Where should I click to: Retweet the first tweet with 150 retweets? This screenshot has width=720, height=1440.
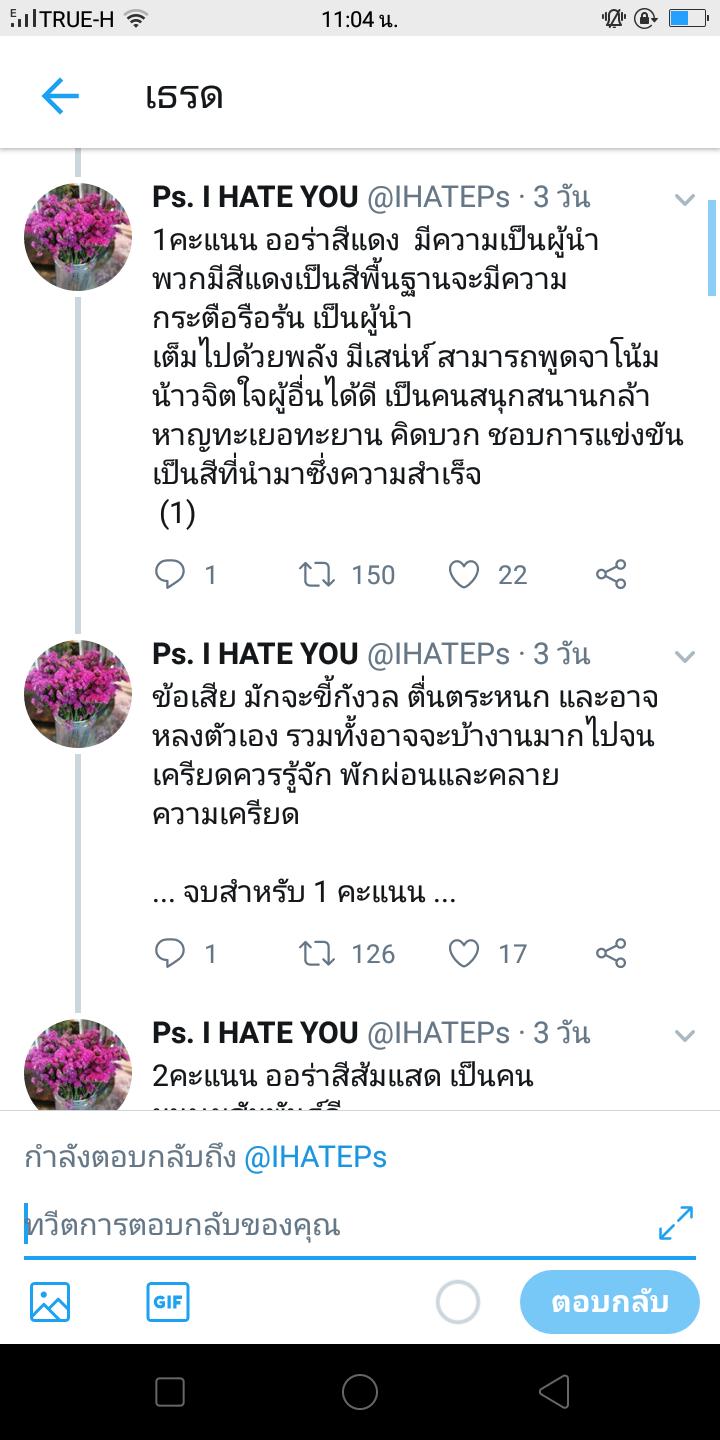coord(317,574)
